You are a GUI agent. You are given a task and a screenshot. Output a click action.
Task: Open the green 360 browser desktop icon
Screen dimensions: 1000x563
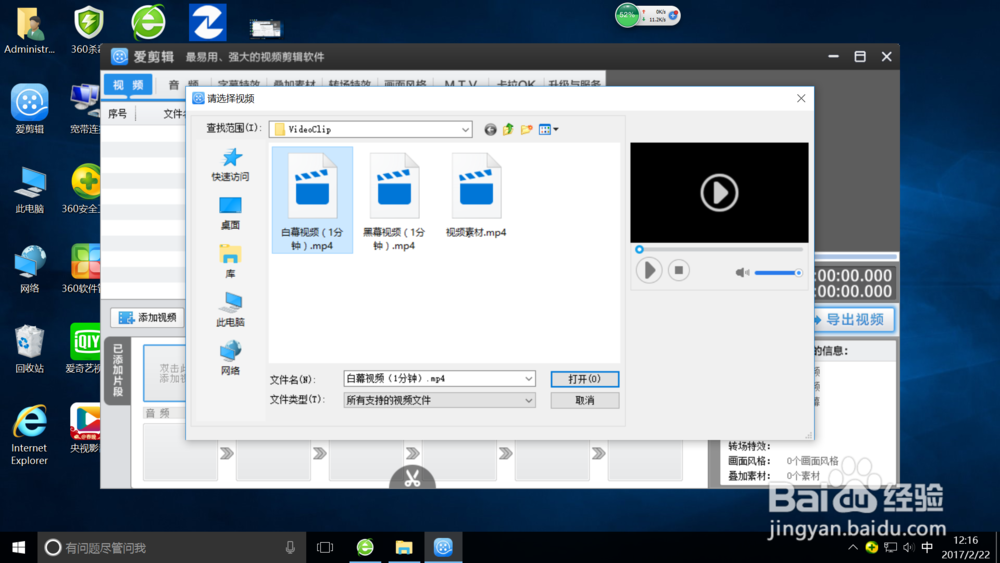pyautogui.click(x=148, y=22)
